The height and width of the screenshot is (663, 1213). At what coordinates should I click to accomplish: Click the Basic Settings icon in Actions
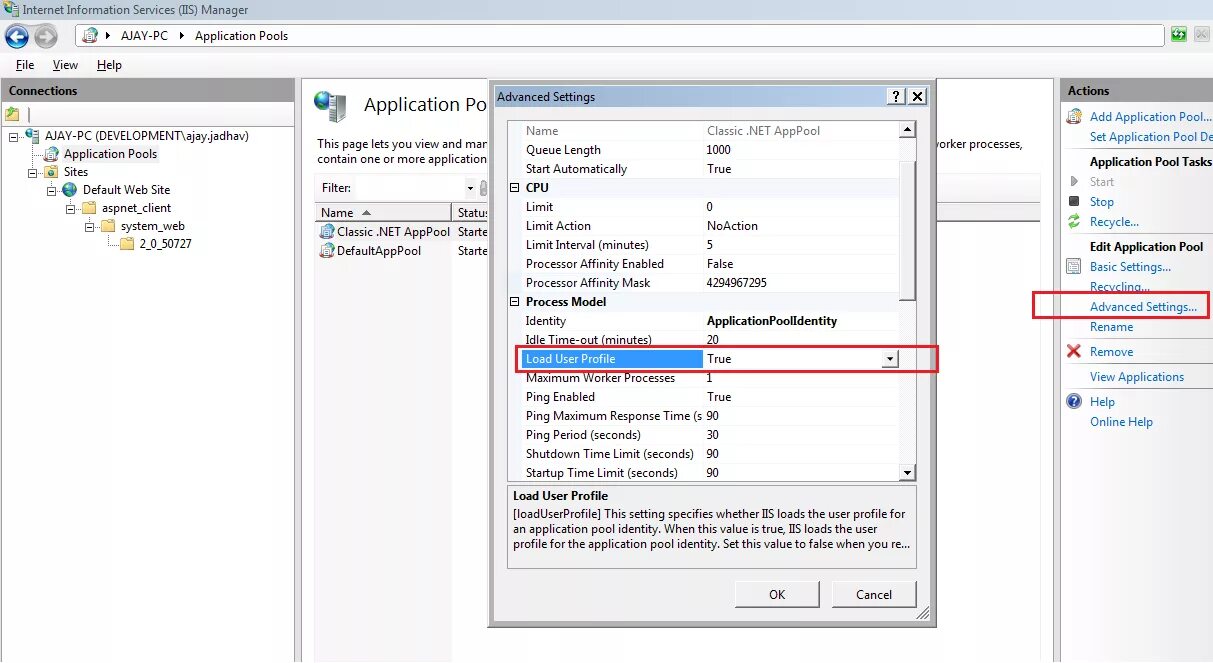[x=1074, y=267]
